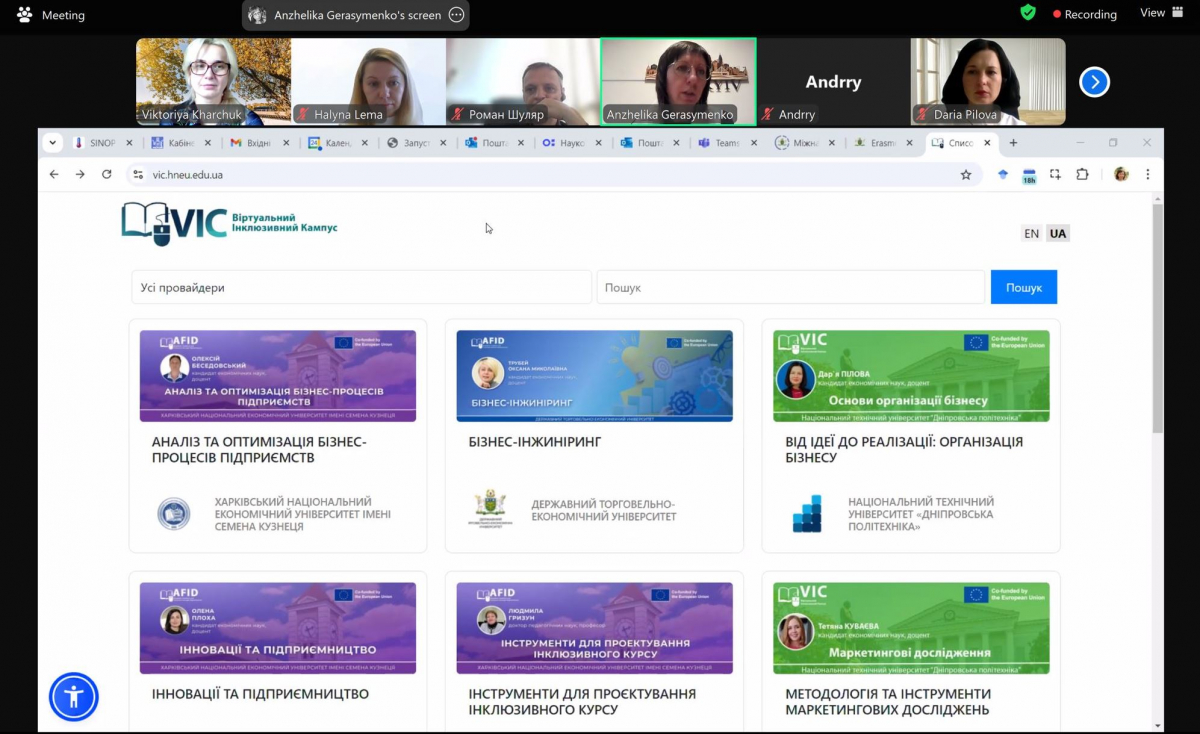Open the Chrome extensions puzzle icon
This screenshot has width=1200, height=734.
point(1082,174)
